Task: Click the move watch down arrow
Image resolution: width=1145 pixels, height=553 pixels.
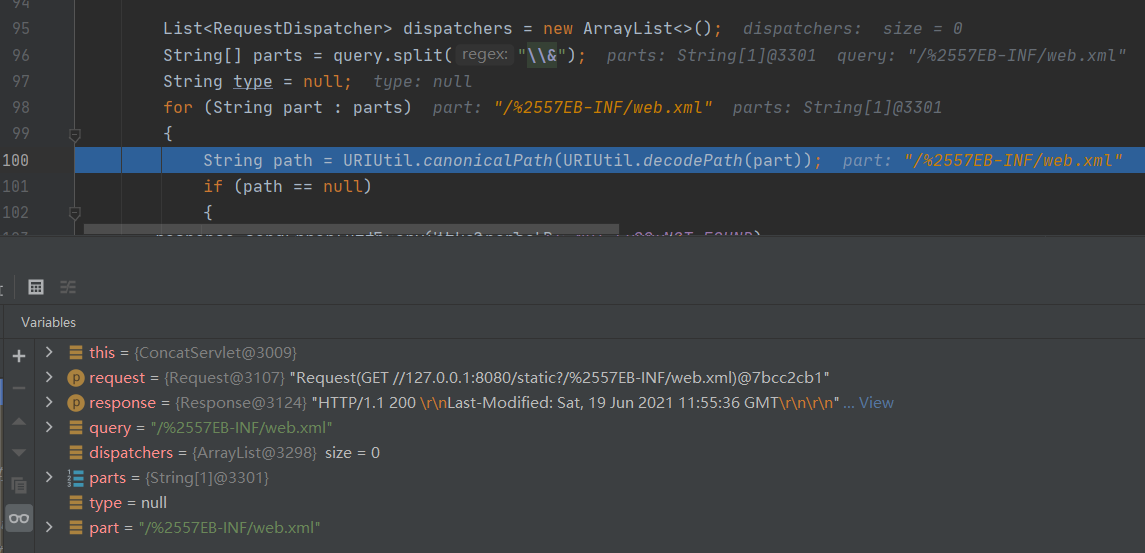Action: pyautogui.click(x=18, y=453)
